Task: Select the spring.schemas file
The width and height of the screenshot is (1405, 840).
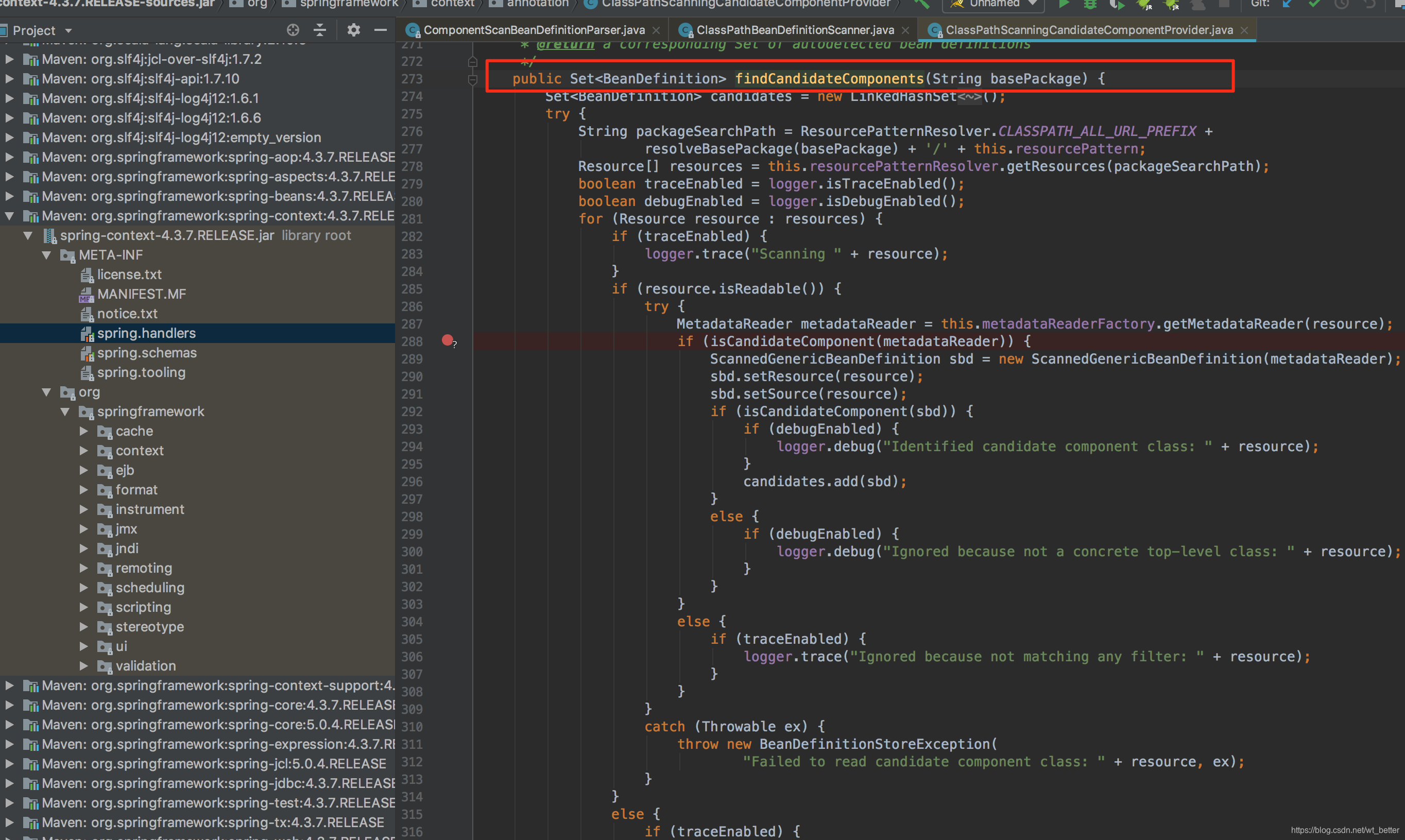Action: 147,353
